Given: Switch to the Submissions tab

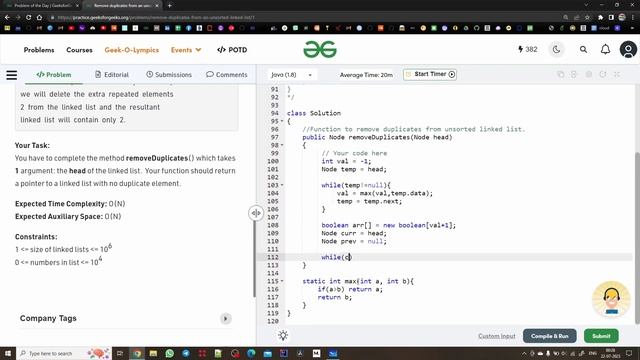Looking at the screenshot, I should tap(169, 75).
